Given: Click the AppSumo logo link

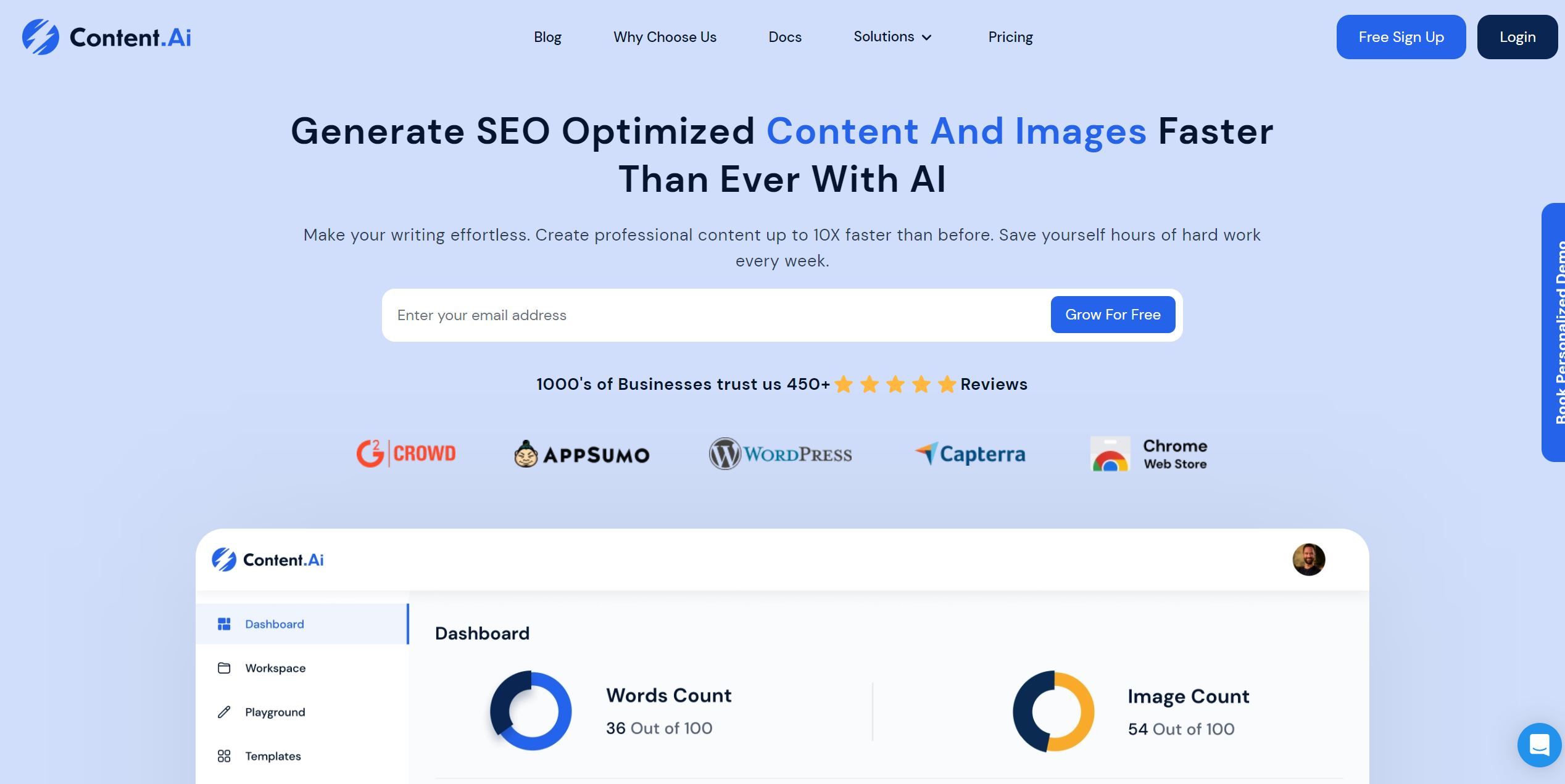Looking at the screenshot, I should pyautogui.click(x=580, y=453).
